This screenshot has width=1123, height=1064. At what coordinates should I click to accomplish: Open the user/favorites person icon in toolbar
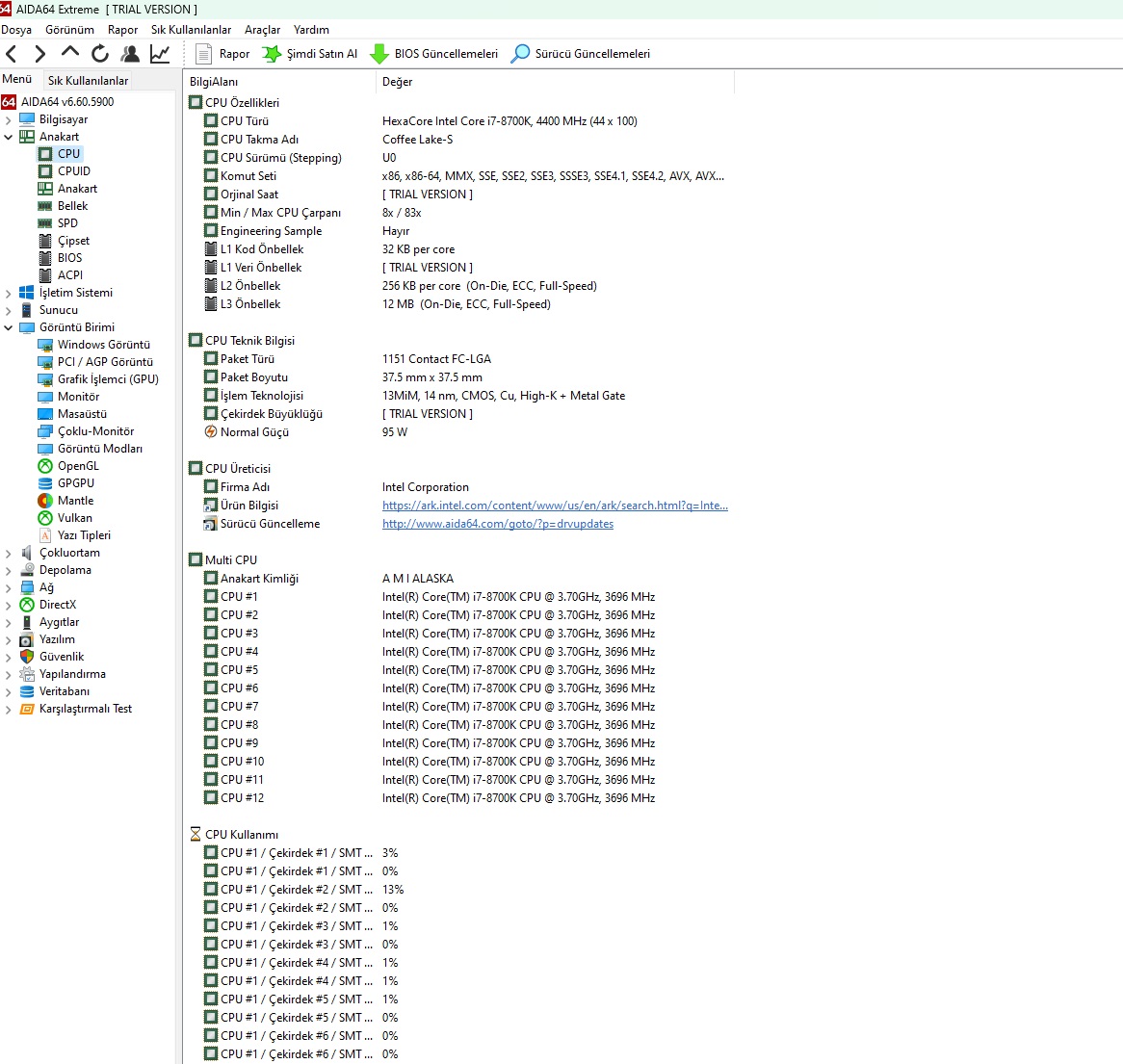(x=130, y=54)
